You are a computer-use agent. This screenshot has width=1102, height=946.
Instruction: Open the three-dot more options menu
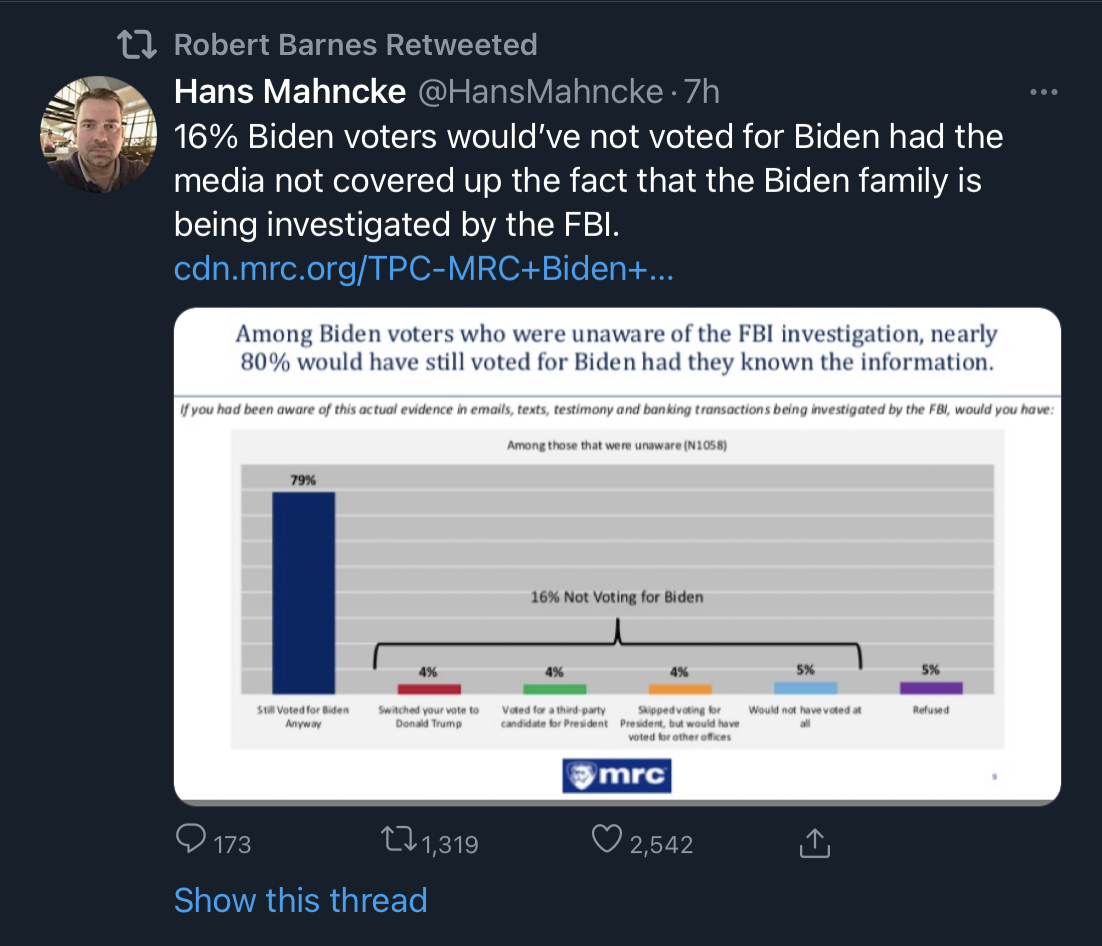pyautogui.click(x=1044, y=92)
